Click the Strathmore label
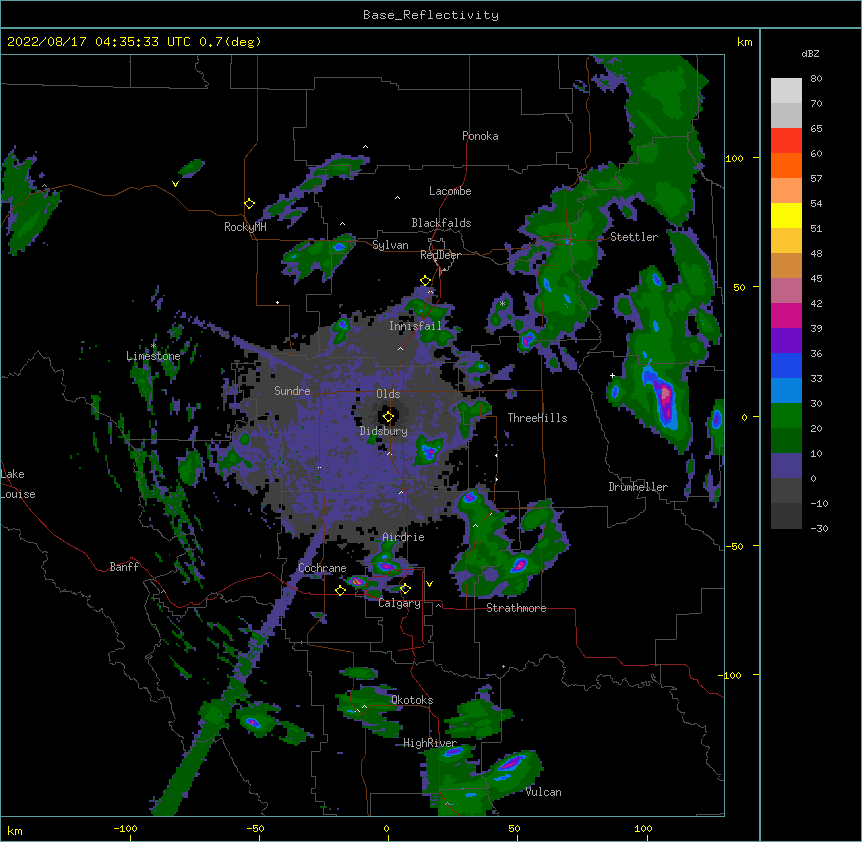This screenshot has height=842, width=862. coord(516,608)
